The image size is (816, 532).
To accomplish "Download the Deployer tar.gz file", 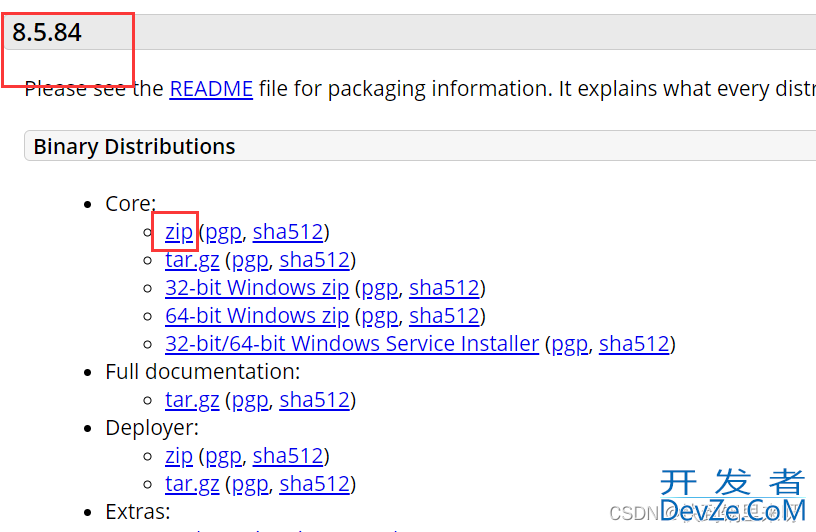I will coord(192,484).
